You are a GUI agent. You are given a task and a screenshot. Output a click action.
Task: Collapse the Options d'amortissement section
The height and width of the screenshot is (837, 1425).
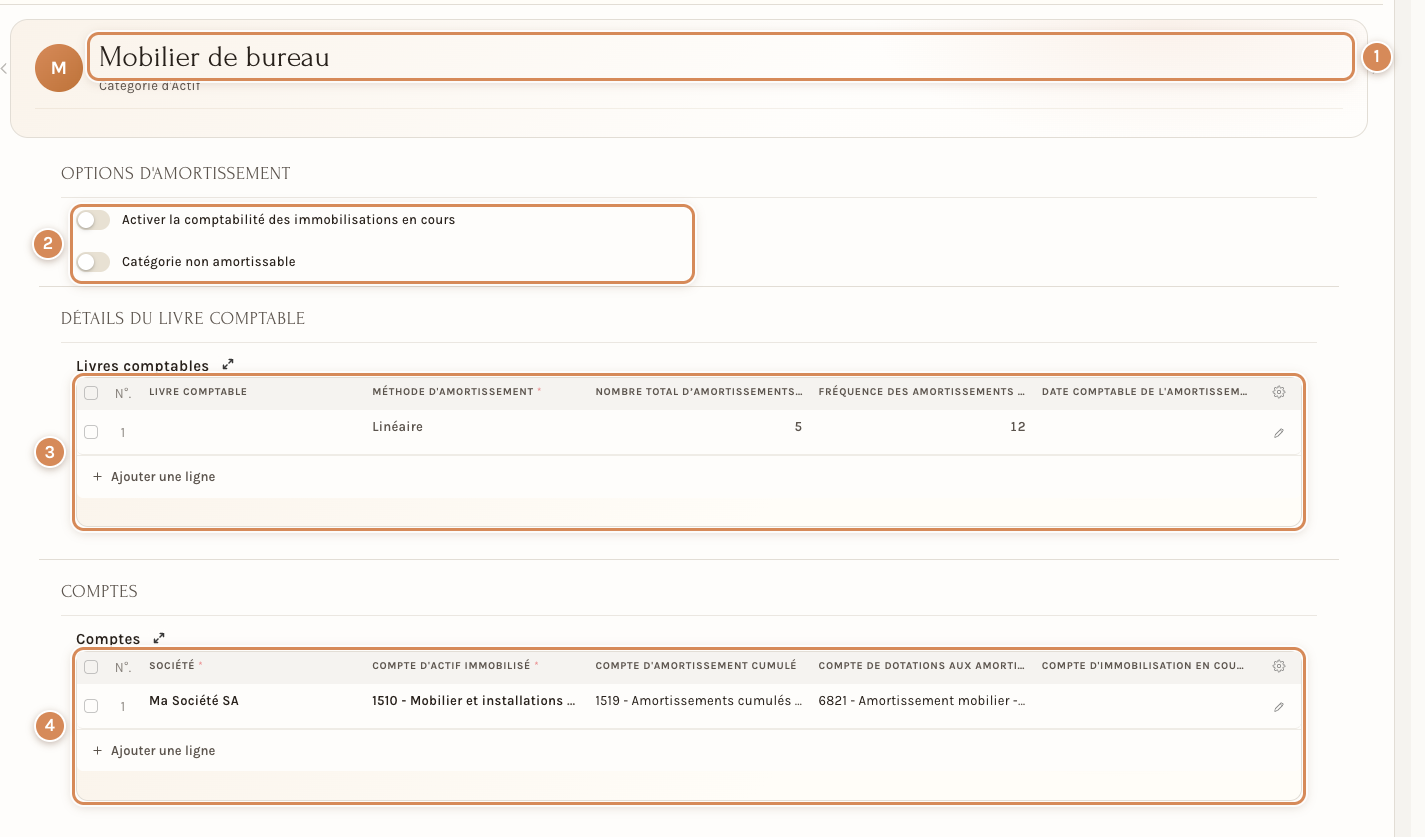(x=176, y=174)
